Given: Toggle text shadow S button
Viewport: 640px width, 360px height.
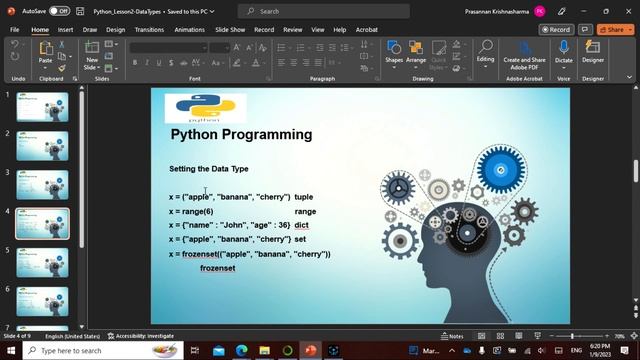Looking at the screenshot, I should 171,63.
